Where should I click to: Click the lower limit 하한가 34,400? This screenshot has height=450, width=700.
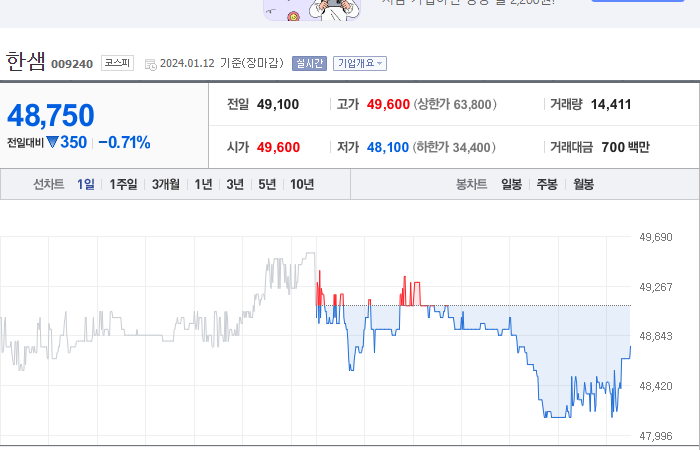tap(454, 147)
